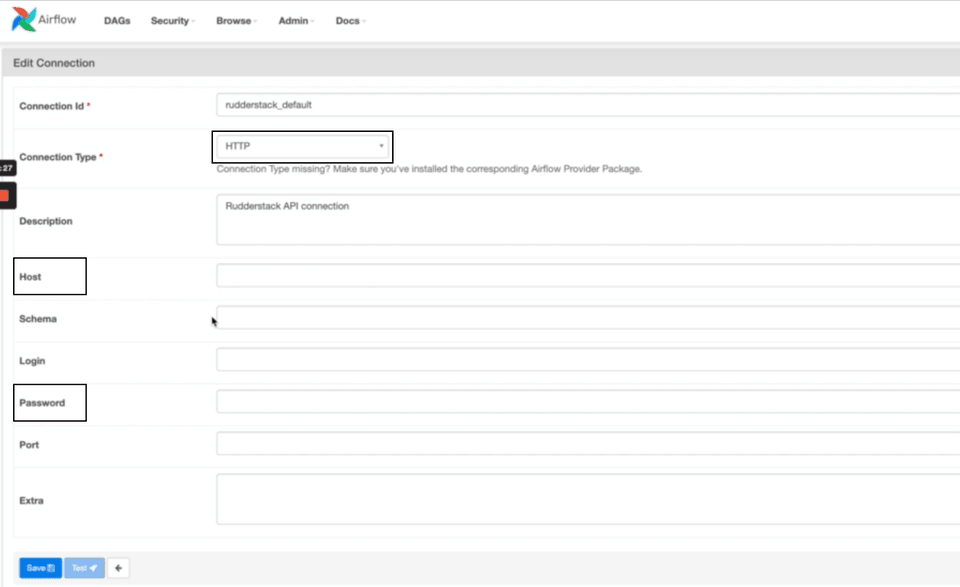The image size is (960, 587).
Task: Click the Description text area
Action: tap(588, 220)
